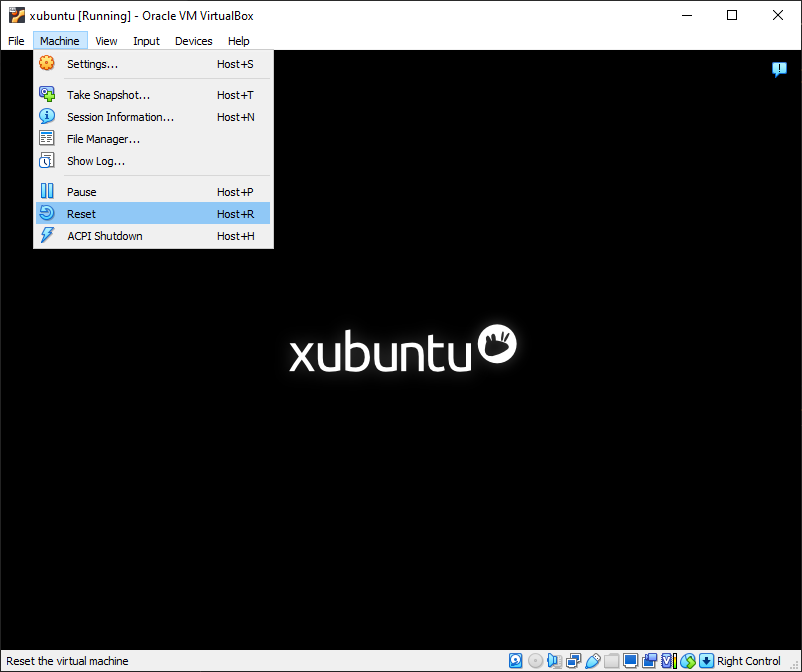
Task: Select Show Log… entry
Action: click(153, 161)
